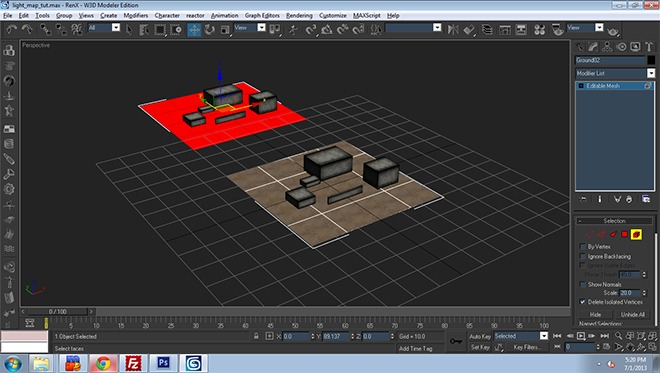Choose the Rectangular Selection Region tool
Image resolution: width=660 pixels, height=373 pixels.
click(160, 29)
